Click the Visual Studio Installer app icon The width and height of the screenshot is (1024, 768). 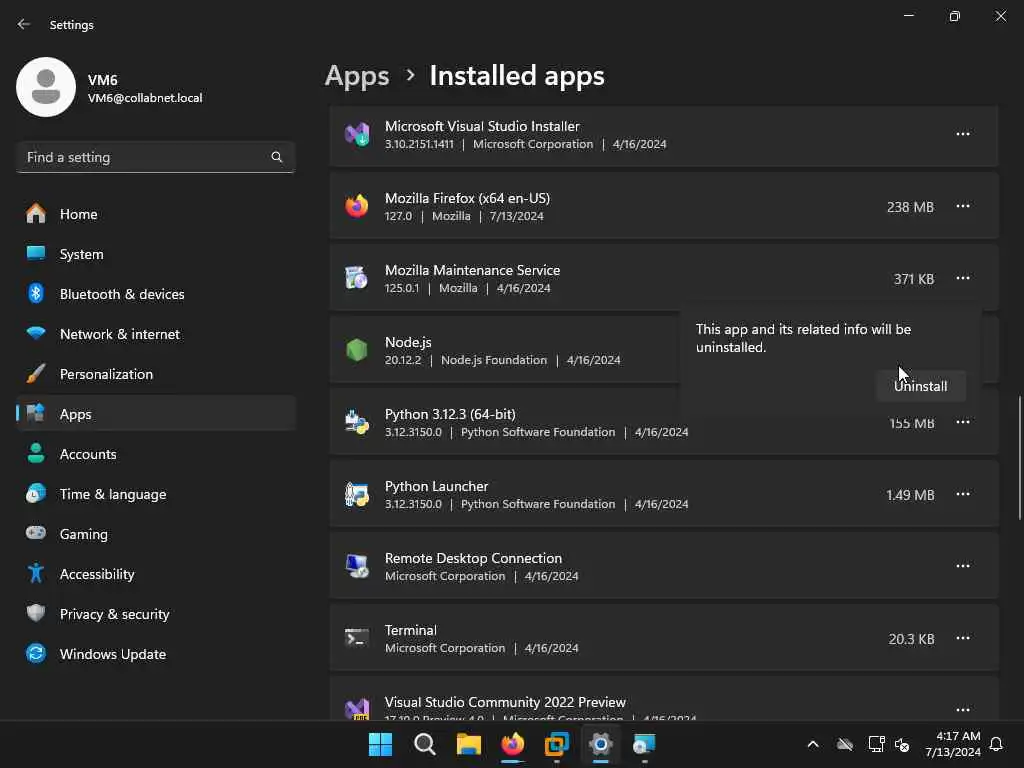(x=357, y=135)
